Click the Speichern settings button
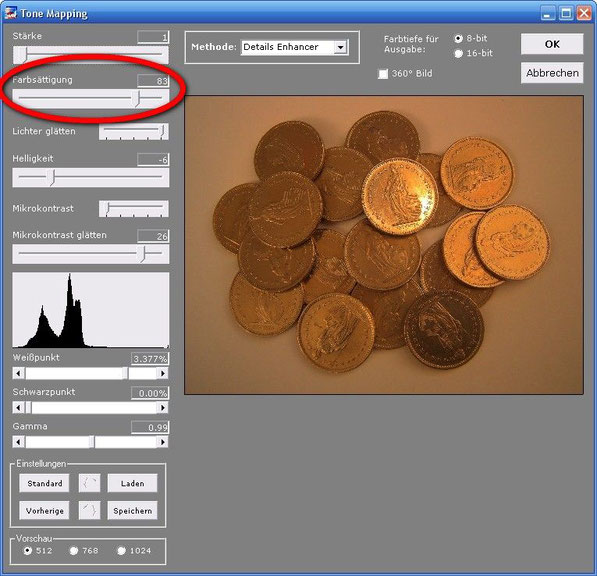Image resolution: width=597 pixels, height=576 pixels. [x=132, y=511]
